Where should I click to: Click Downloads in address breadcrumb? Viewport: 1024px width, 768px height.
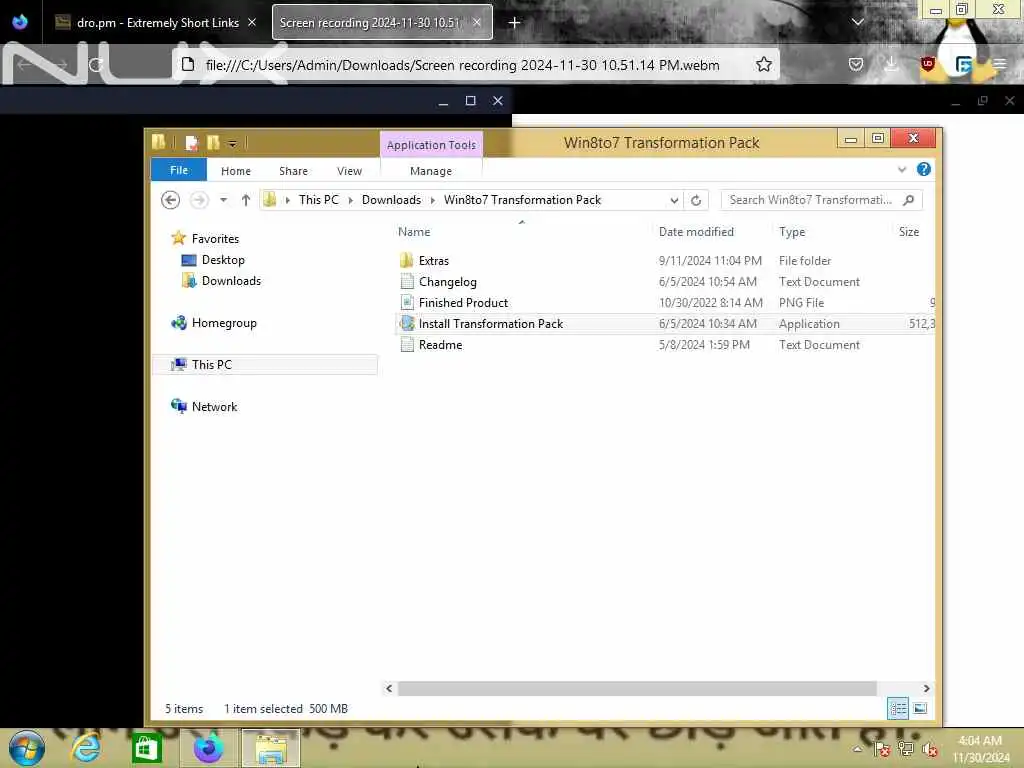tap(391, 200)
